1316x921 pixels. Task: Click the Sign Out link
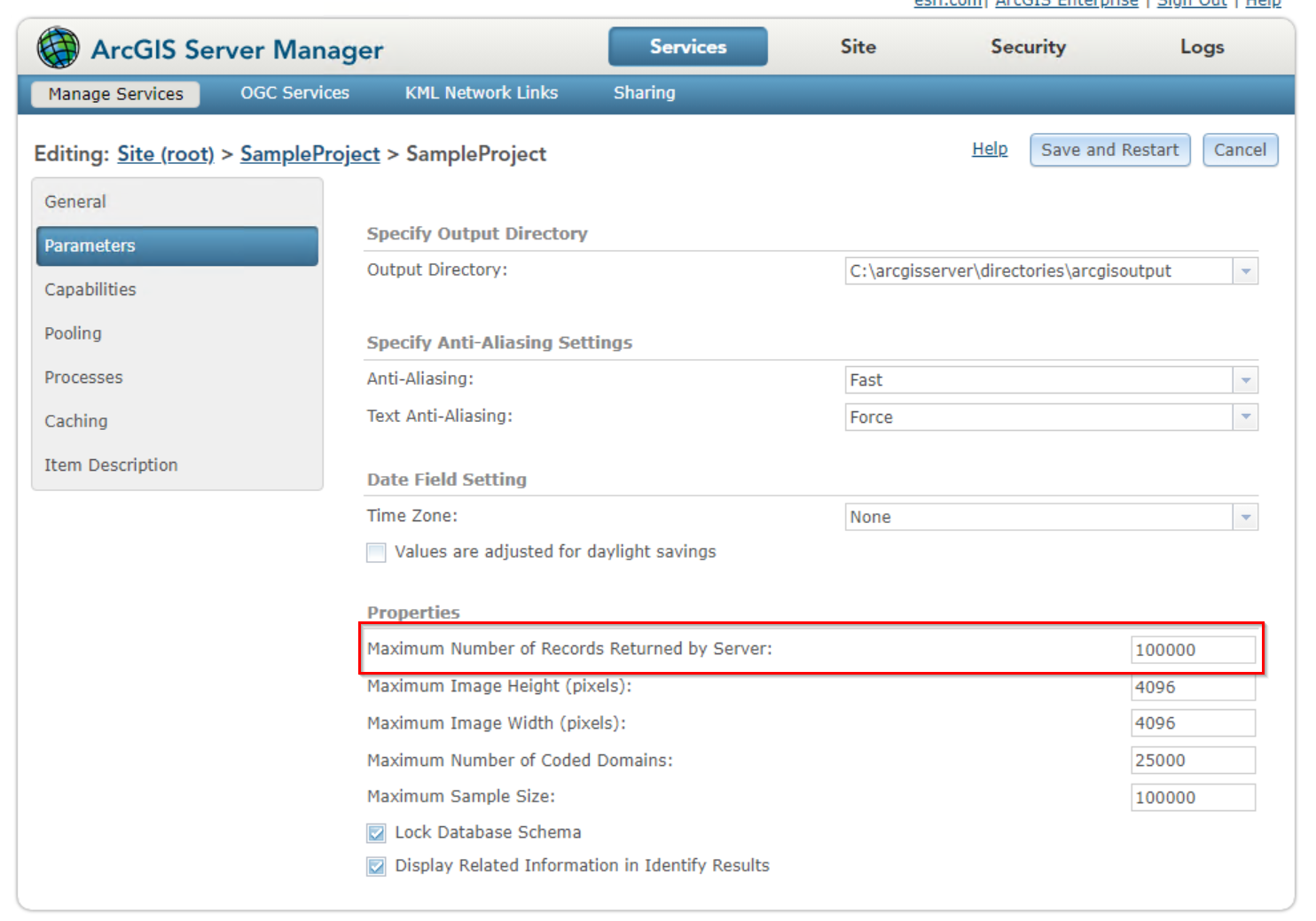pyautogui.click(x=1191, y=4)
